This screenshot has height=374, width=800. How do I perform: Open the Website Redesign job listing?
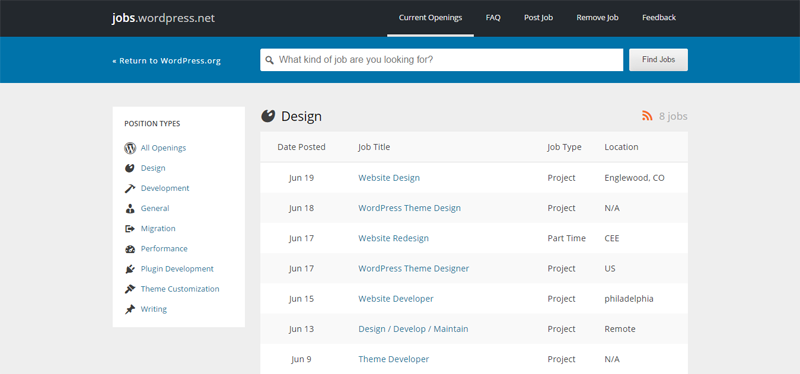[x=393, y=238]
